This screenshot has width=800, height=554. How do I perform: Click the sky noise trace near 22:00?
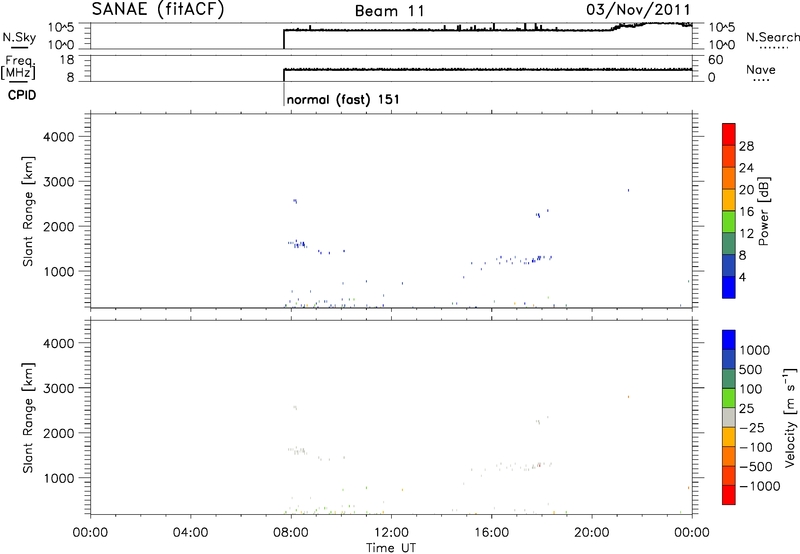coord(652,23)
